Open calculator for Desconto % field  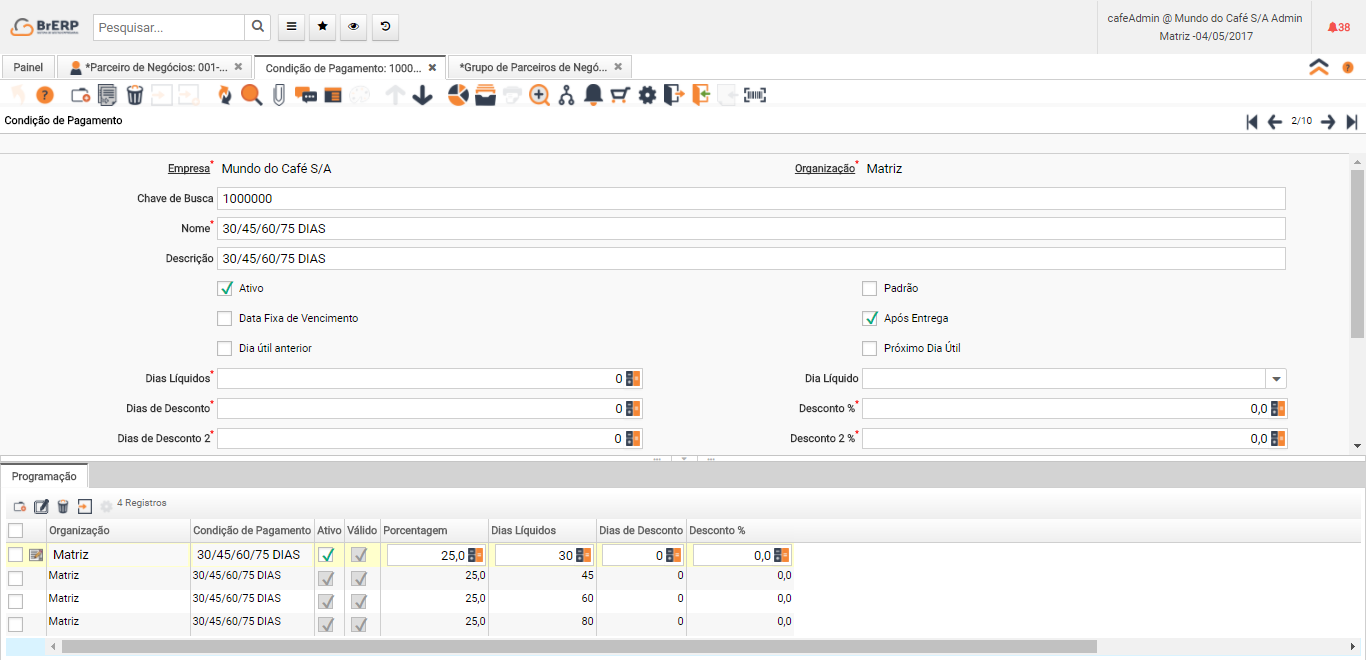(1279, 409)
